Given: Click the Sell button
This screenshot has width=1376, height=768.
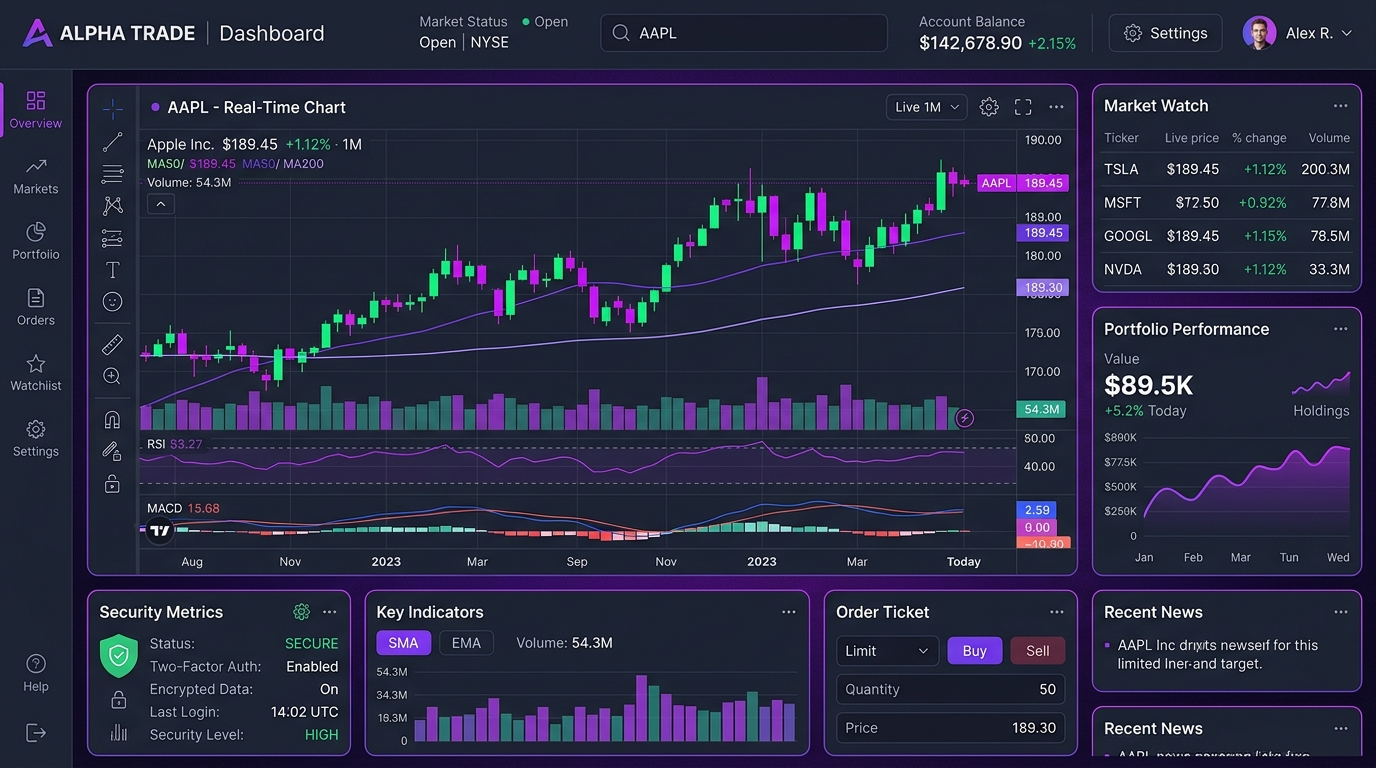Looking at the screenshot, I should pos(1038,651).
